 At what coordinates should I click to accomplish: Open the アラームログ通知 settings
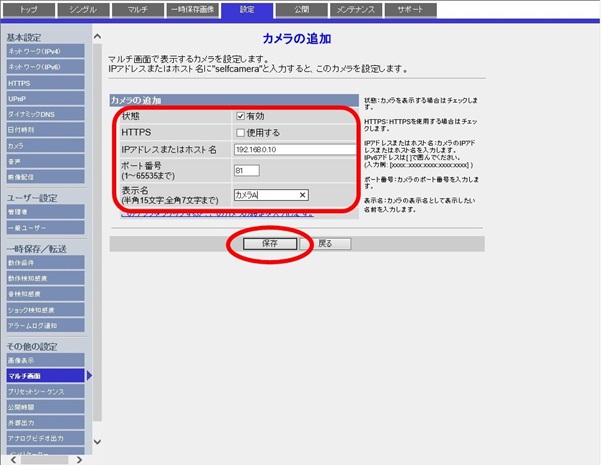click(45, 325)
